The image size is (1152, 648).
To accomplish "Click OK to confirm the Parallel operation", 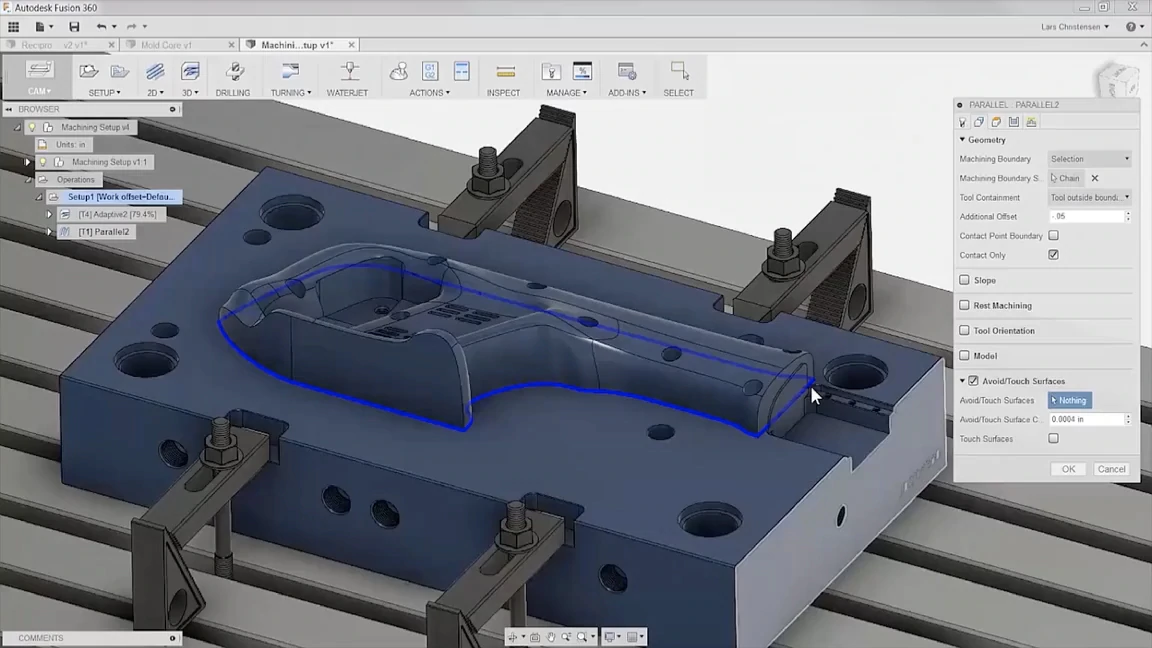I will pos(1067,468).
